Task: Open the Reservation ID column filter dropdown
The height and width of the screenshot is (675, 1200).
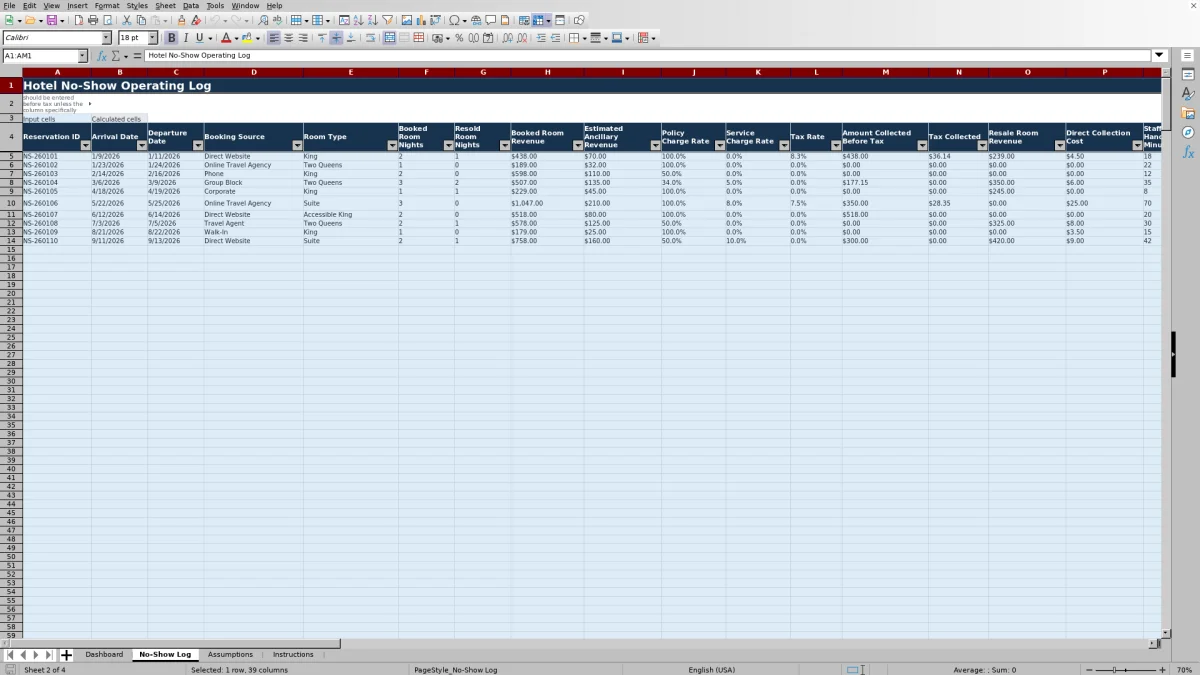Action: [x=85, y=145]
